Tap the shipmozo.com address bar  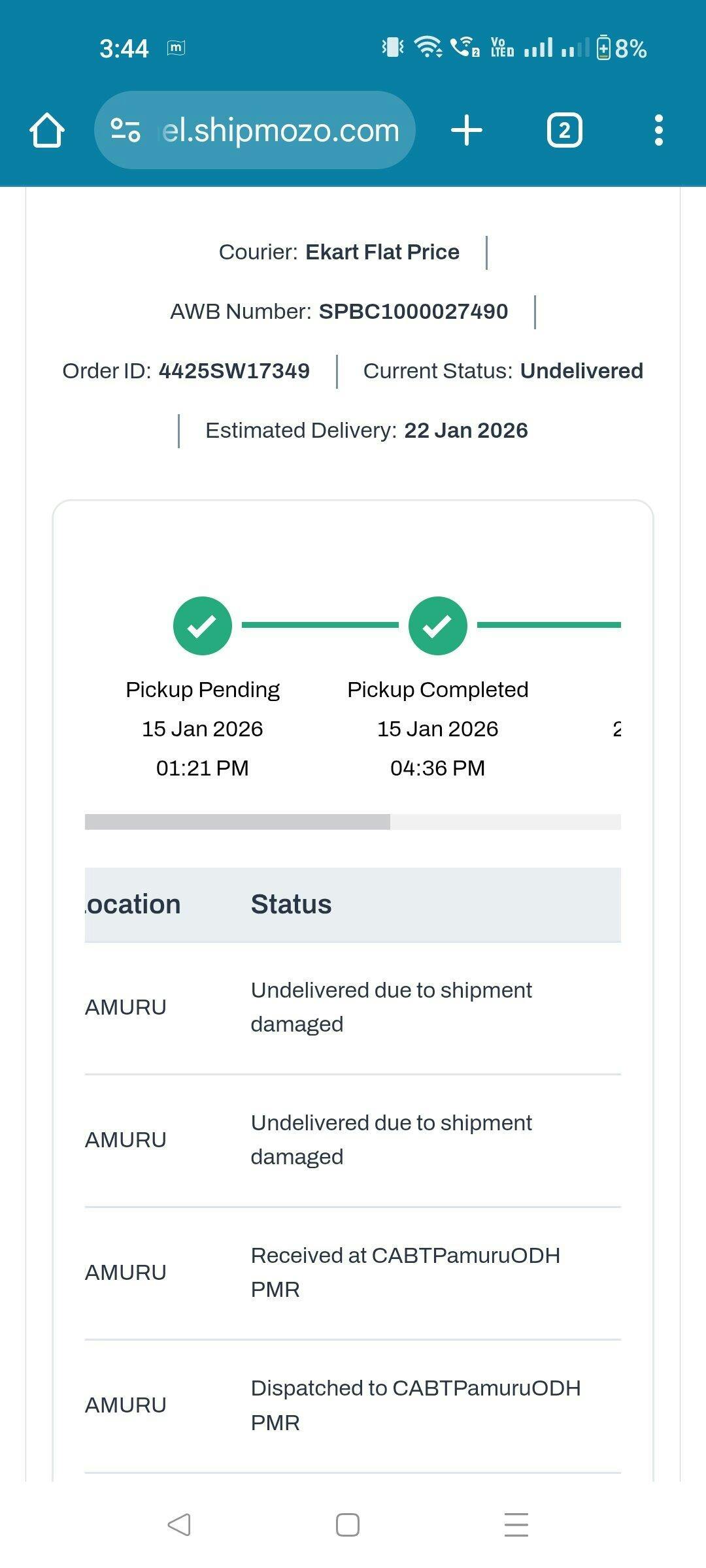280,130
